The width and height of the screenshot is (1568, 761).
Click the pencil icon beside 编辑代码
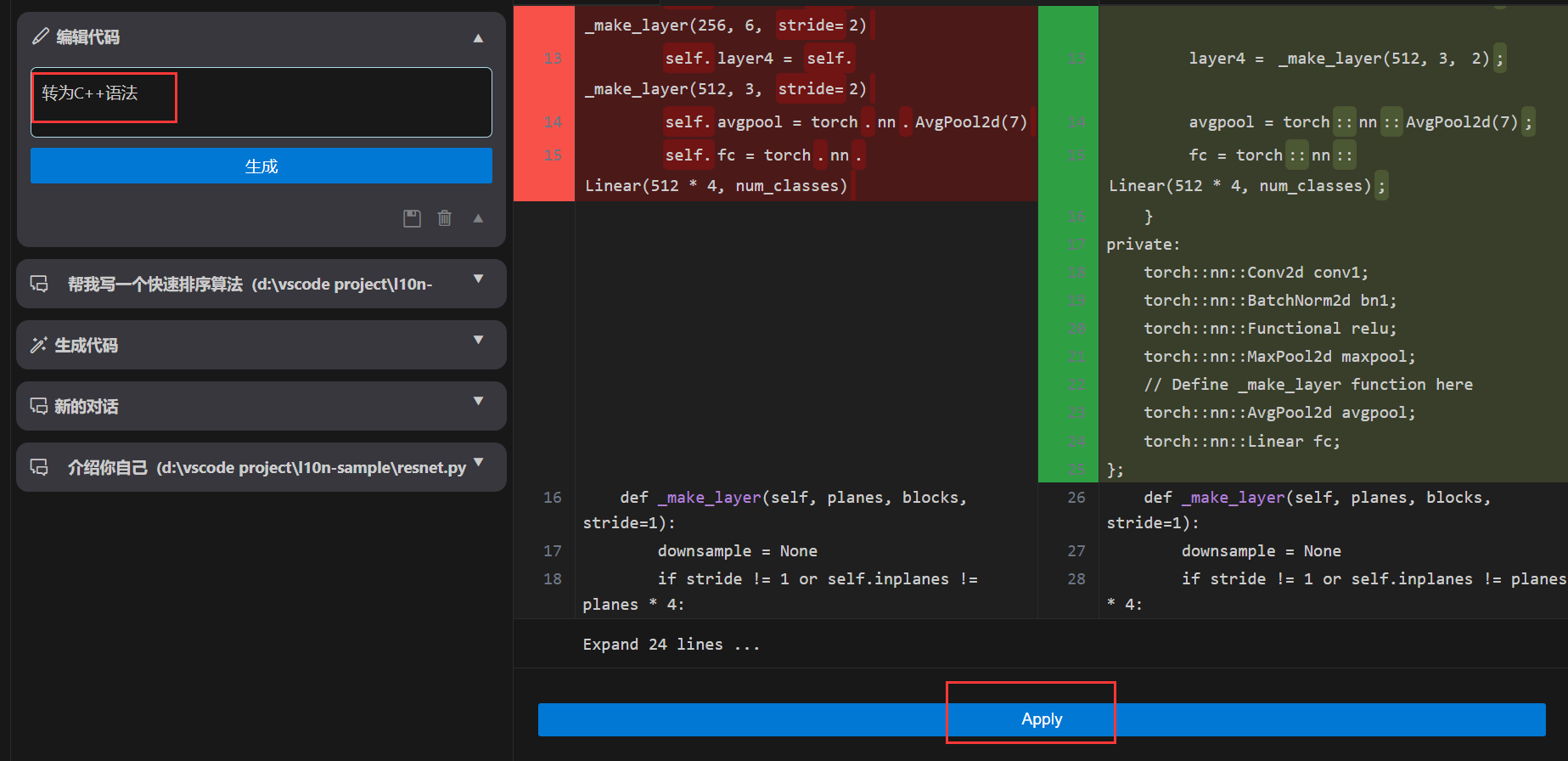point(40,37)
